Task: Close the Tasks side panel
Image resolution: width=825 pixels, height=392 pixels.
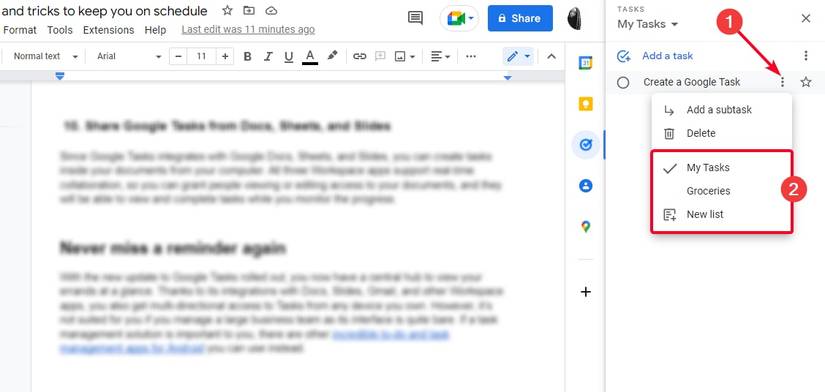Action: [806, 18]
